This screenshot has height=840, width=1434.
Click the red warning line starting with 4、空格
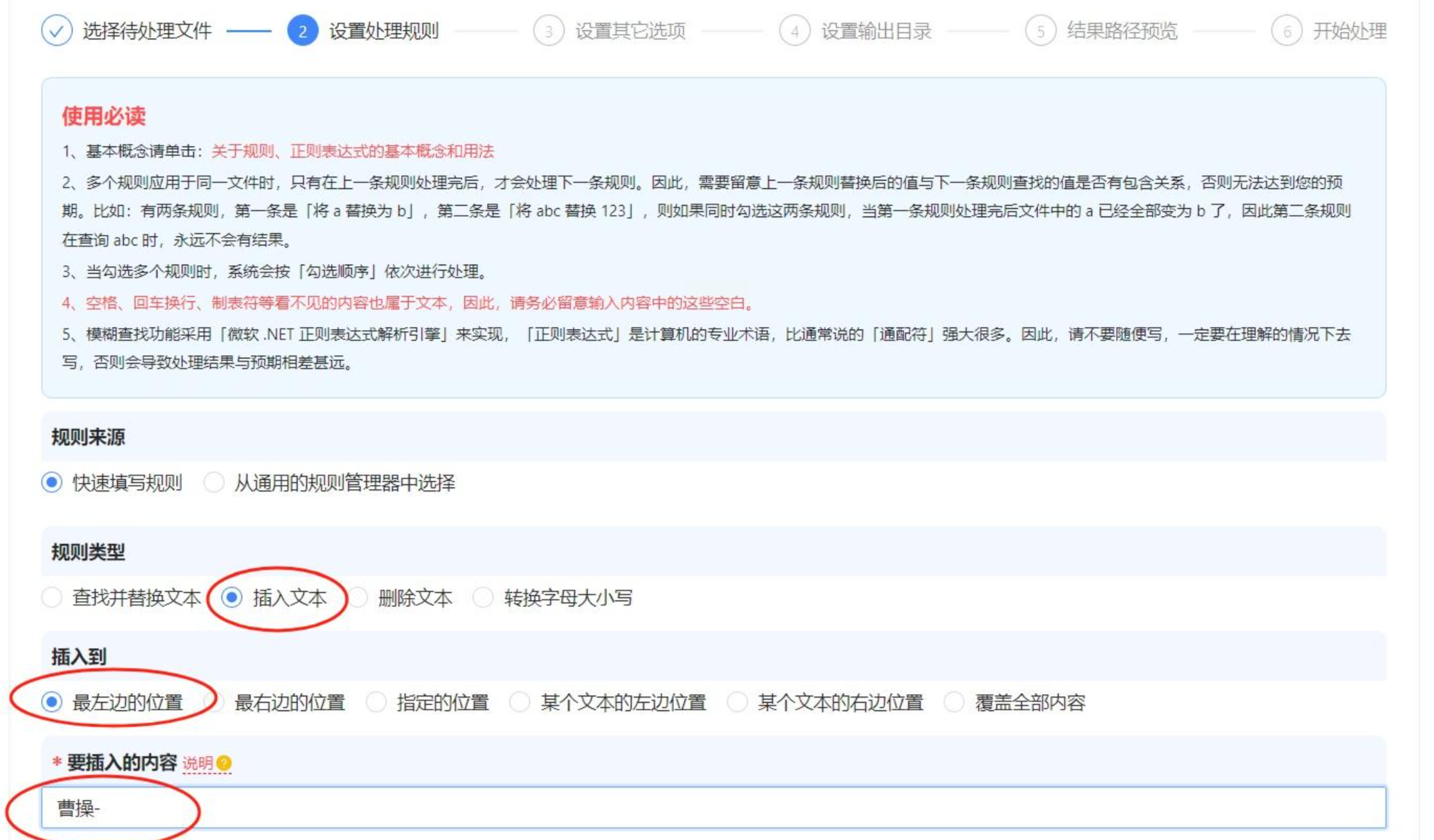coord(409,303)
